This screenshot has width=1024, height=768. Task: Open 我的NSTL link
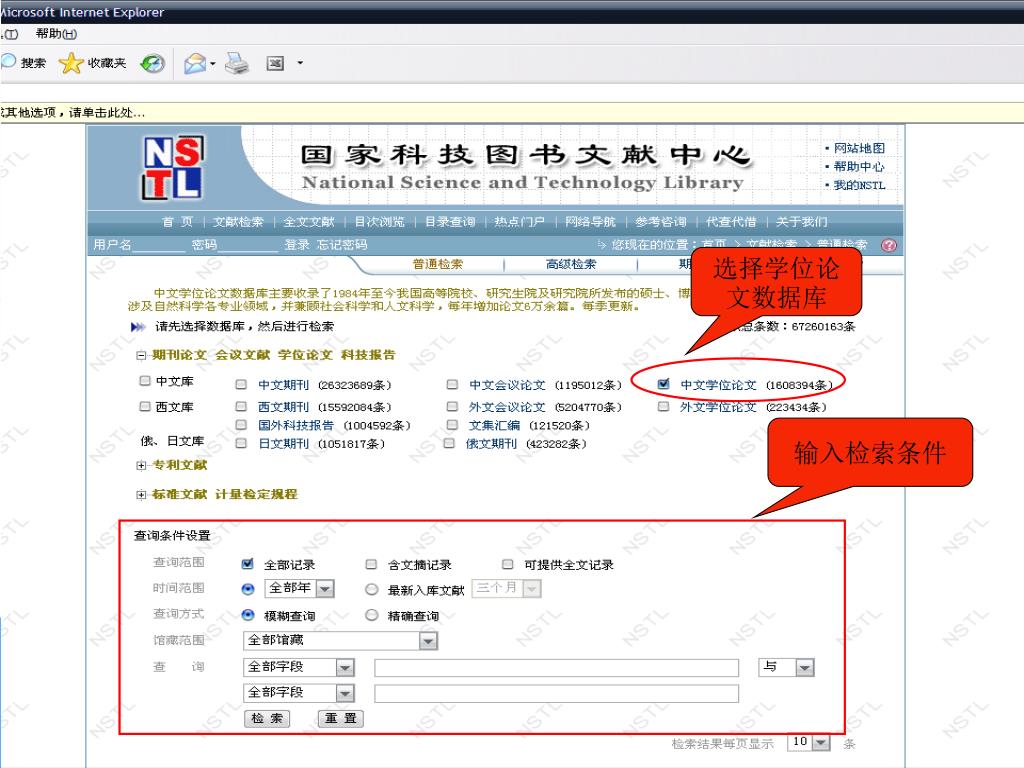pyautogui.click(x=859, y=185)
